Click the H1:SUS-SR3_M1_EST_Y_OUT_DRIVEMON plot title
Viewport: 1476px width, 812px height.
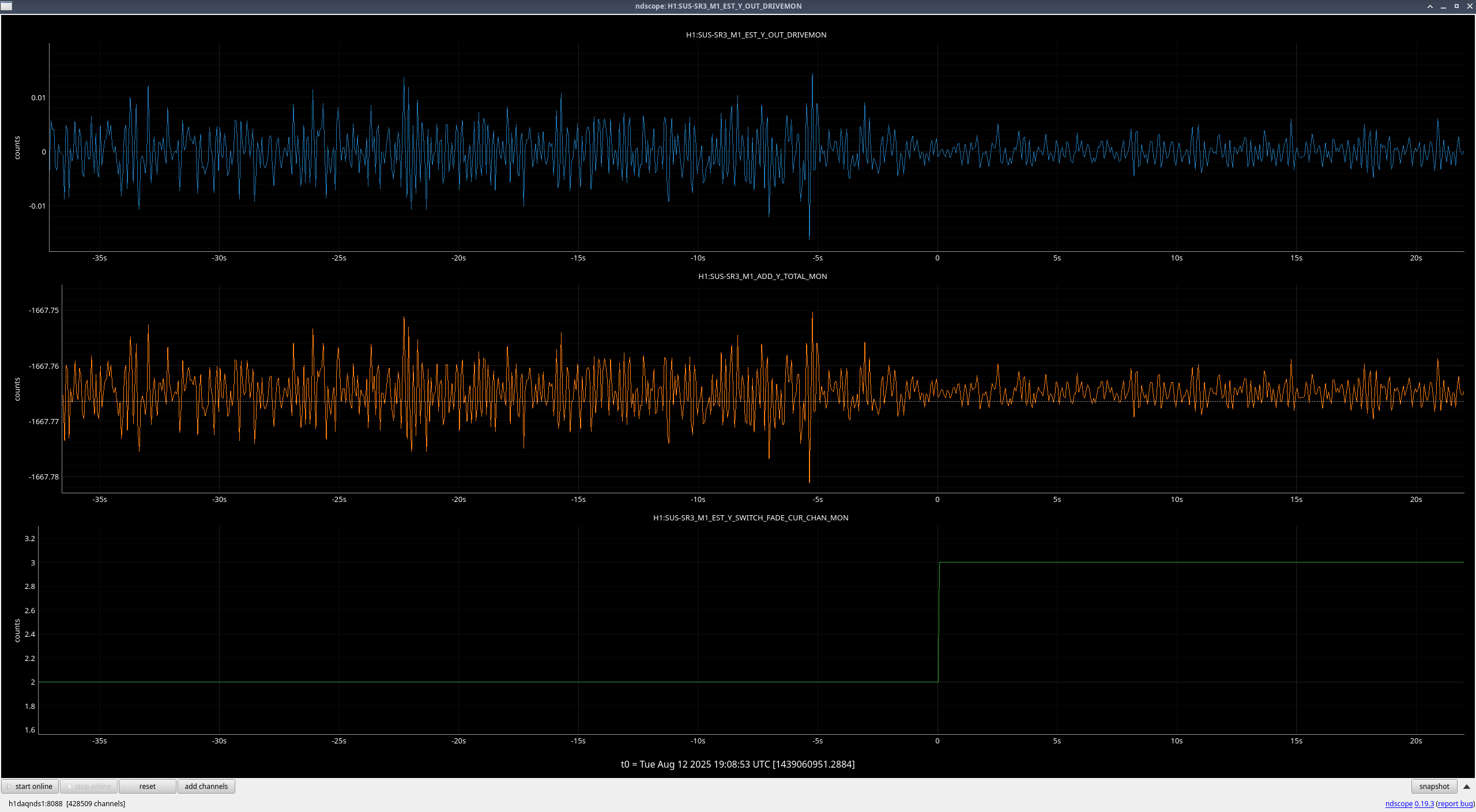coord(756,35)
